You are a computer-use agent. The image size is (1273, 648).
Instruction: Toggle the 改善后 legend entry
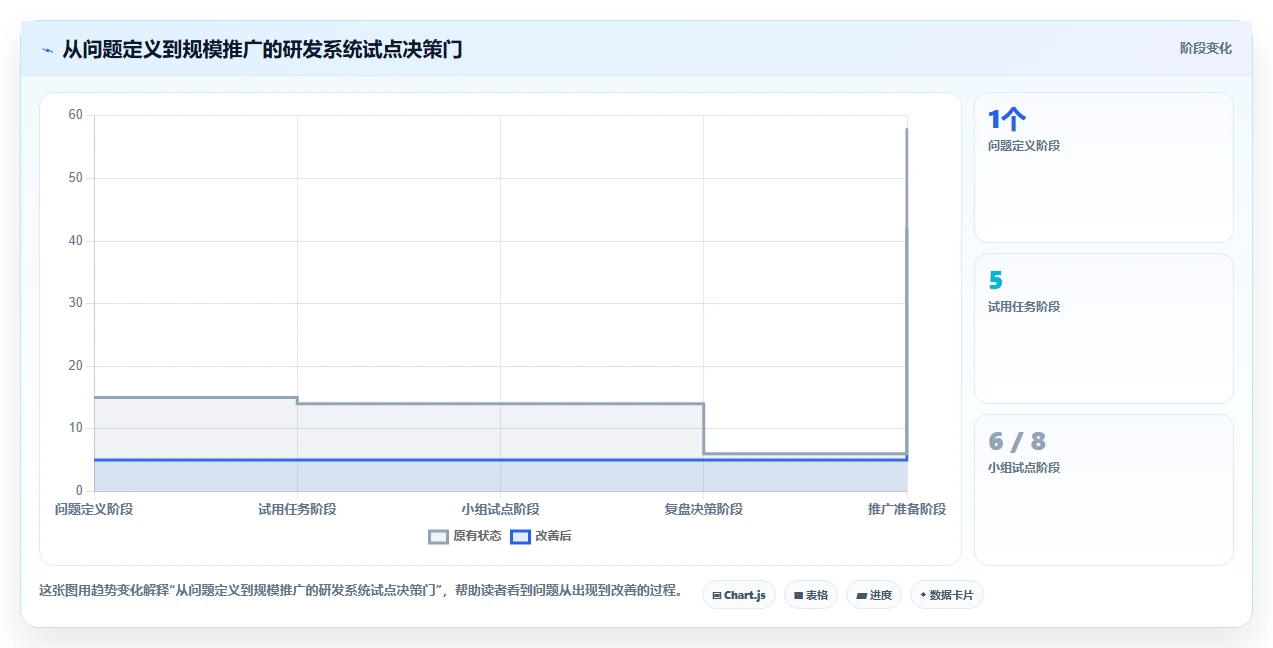pos(541,536)
